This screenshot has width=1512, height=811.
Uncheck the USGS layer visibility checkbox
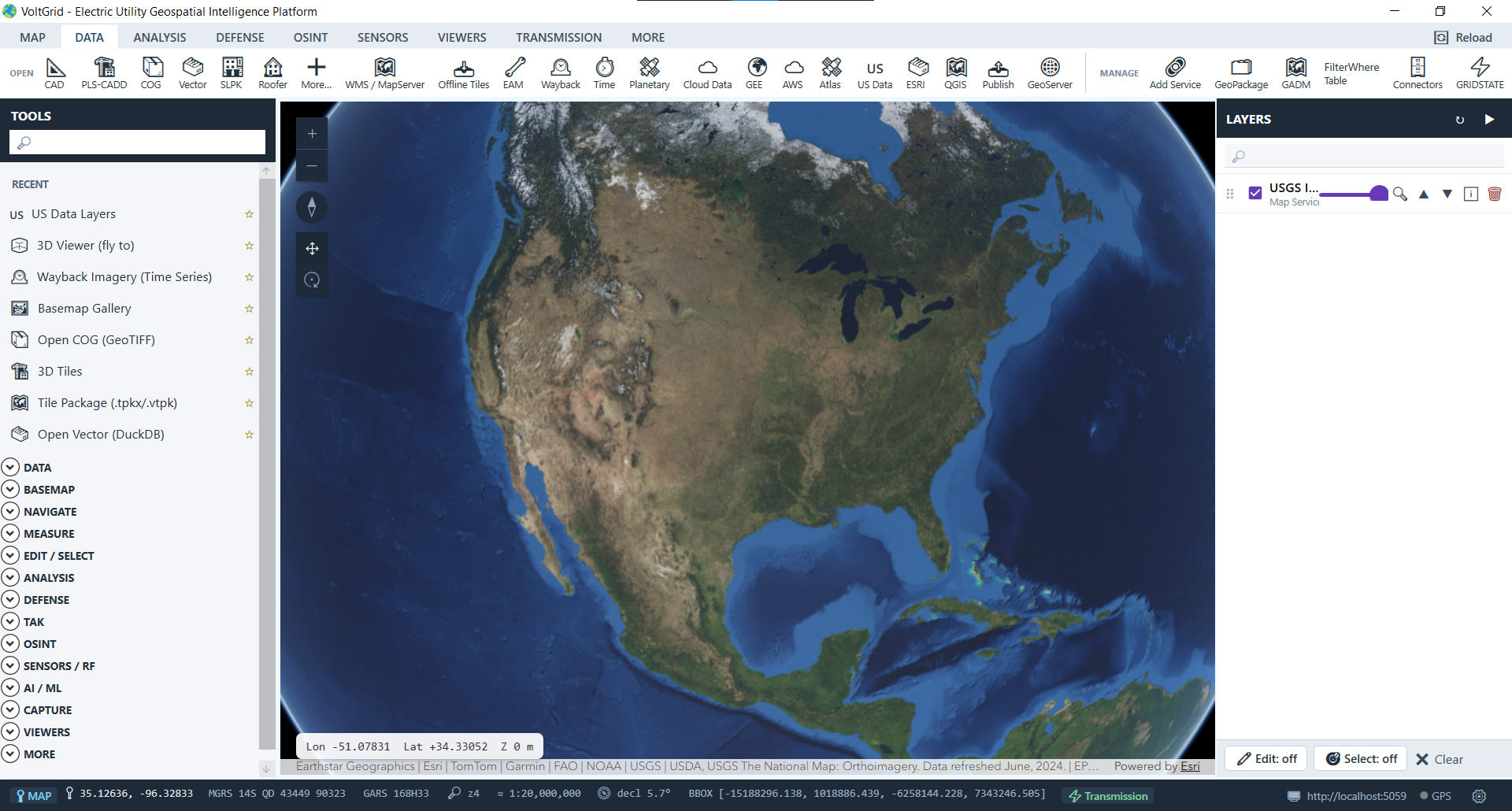coord(1255,193)
